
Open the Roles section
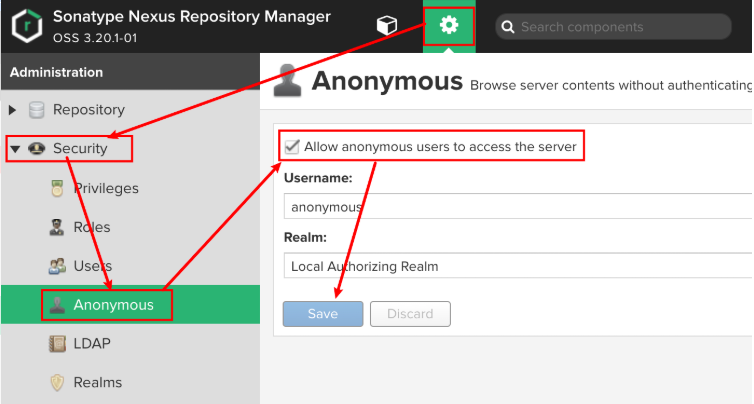click(92, 227)
